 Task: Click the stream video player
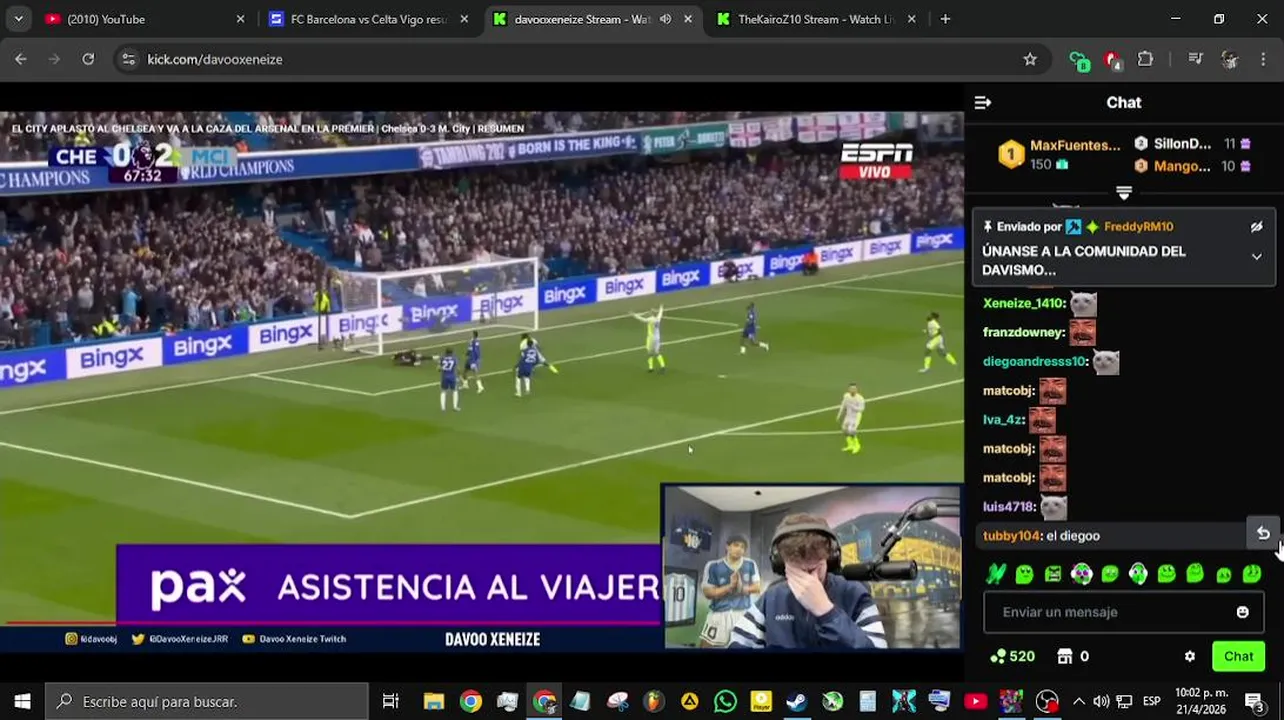click(481, 381)
